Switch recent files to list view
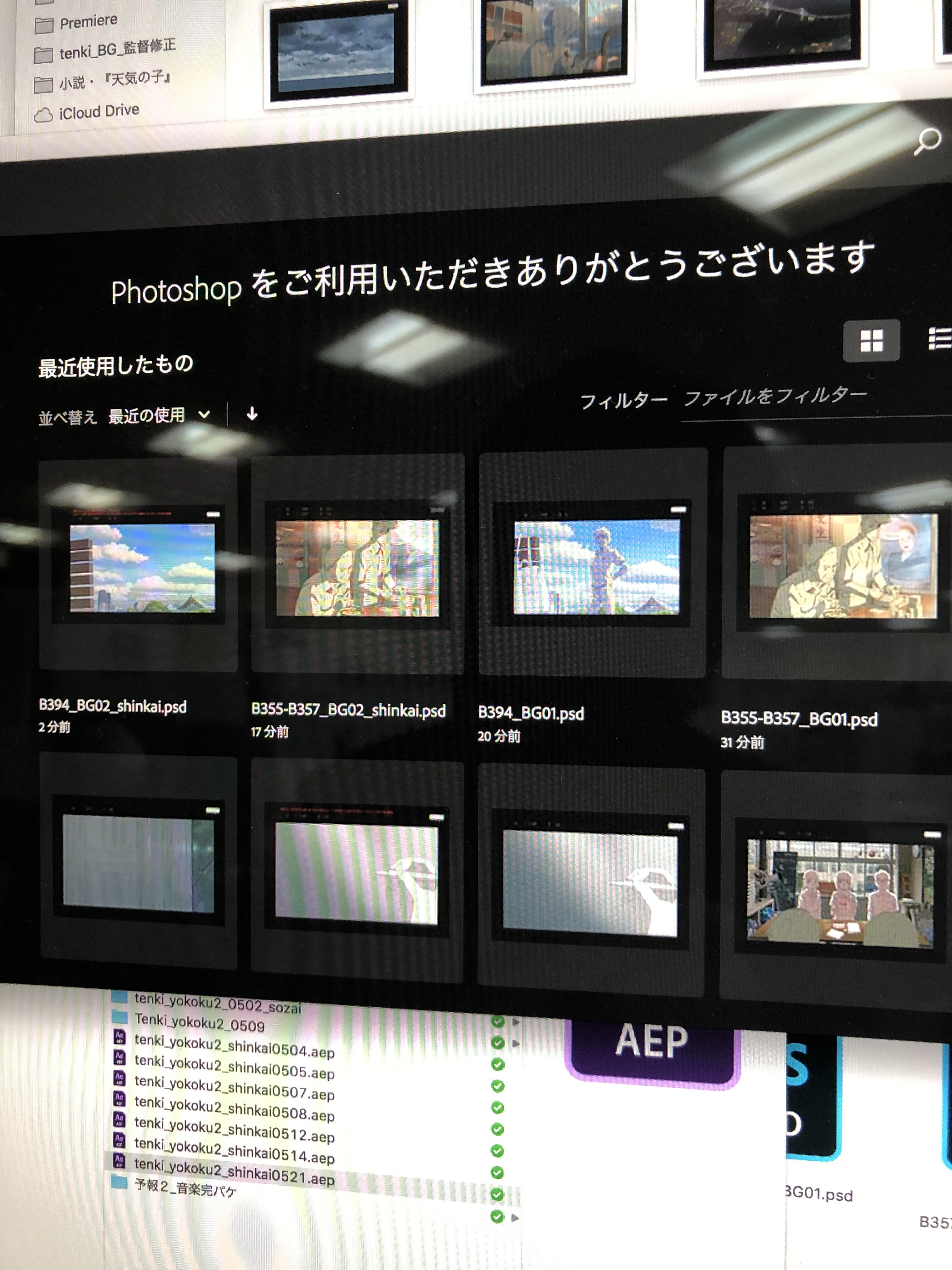 (939, 339)
